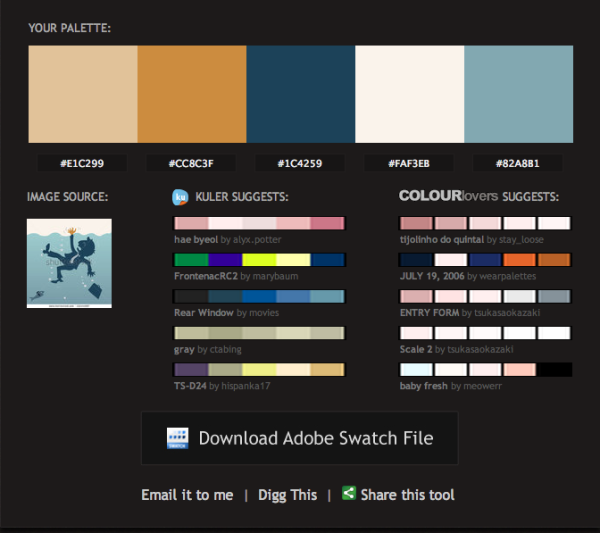Open the TS-D24 palette strip
Image resolution: width=600 pixels, height=533 pixels.
click(x=259, y=370)
